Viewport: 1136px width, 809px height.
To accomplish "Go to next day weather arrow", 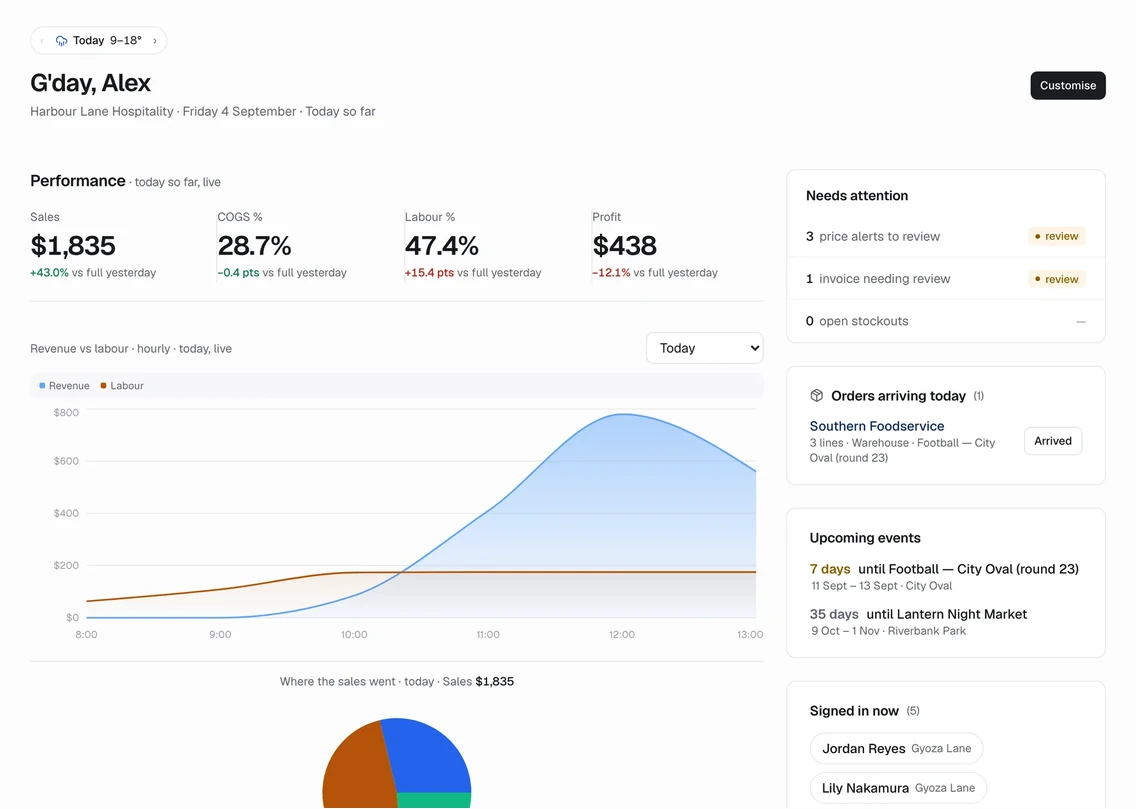I will tap(154, 41).
